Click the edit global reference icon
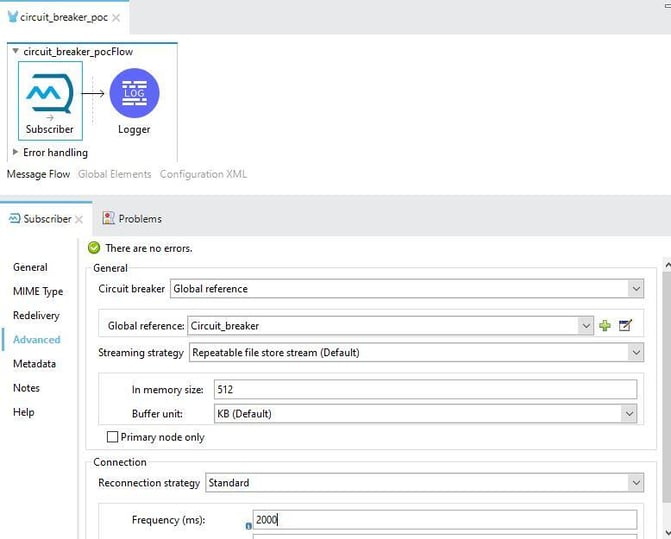This screenshot has height=539, width=671. click(625, 326)
